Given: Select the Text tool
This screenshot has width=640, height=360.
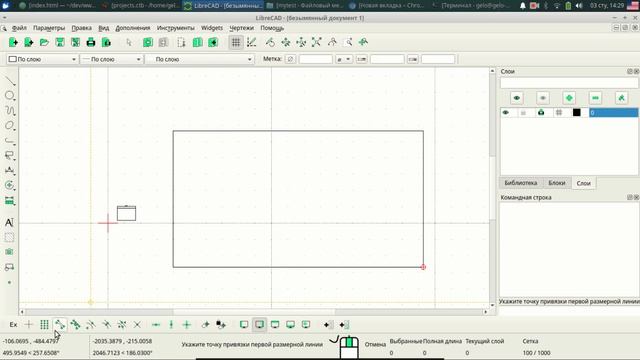Looking at the screenshot, I should [9, 222].
